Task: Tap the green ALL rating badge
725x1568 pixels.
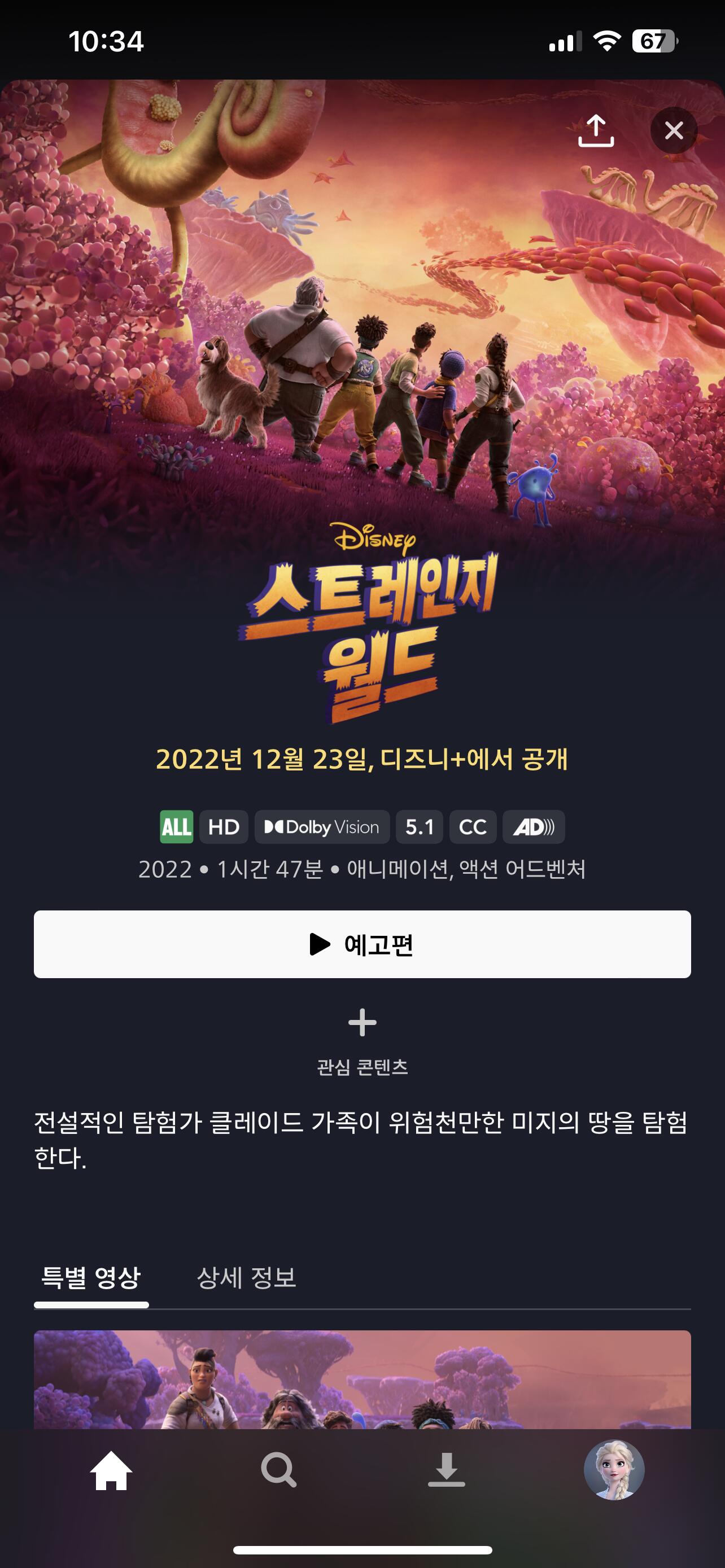Action: (x=177, y=826)
